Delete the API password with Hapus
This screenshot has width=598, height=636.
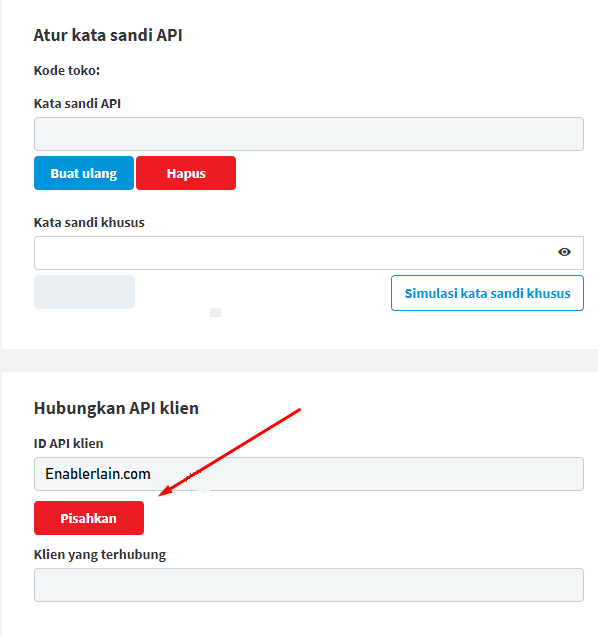tap(186, 173)
